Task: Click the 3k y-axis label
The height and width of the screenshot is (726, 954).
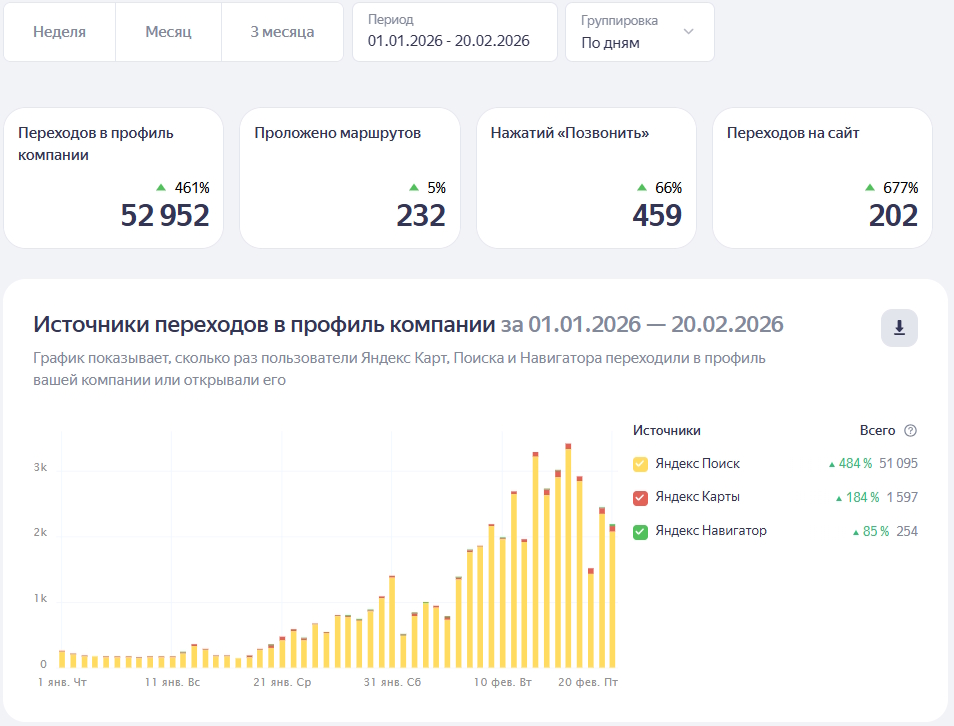Action: pyautogui.click(x=40, y=467)
